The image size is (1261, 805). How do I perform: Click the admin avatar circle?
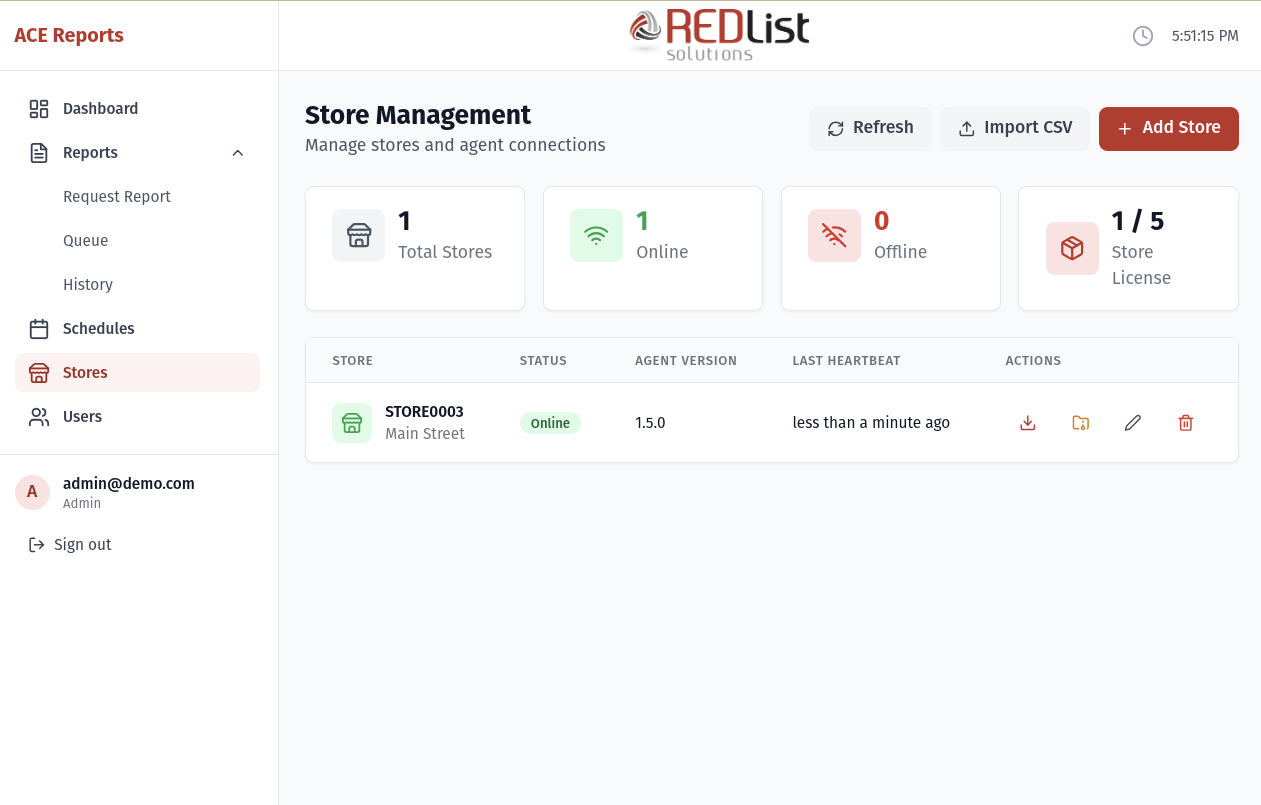pyautogui.click(x=32, y=492)
